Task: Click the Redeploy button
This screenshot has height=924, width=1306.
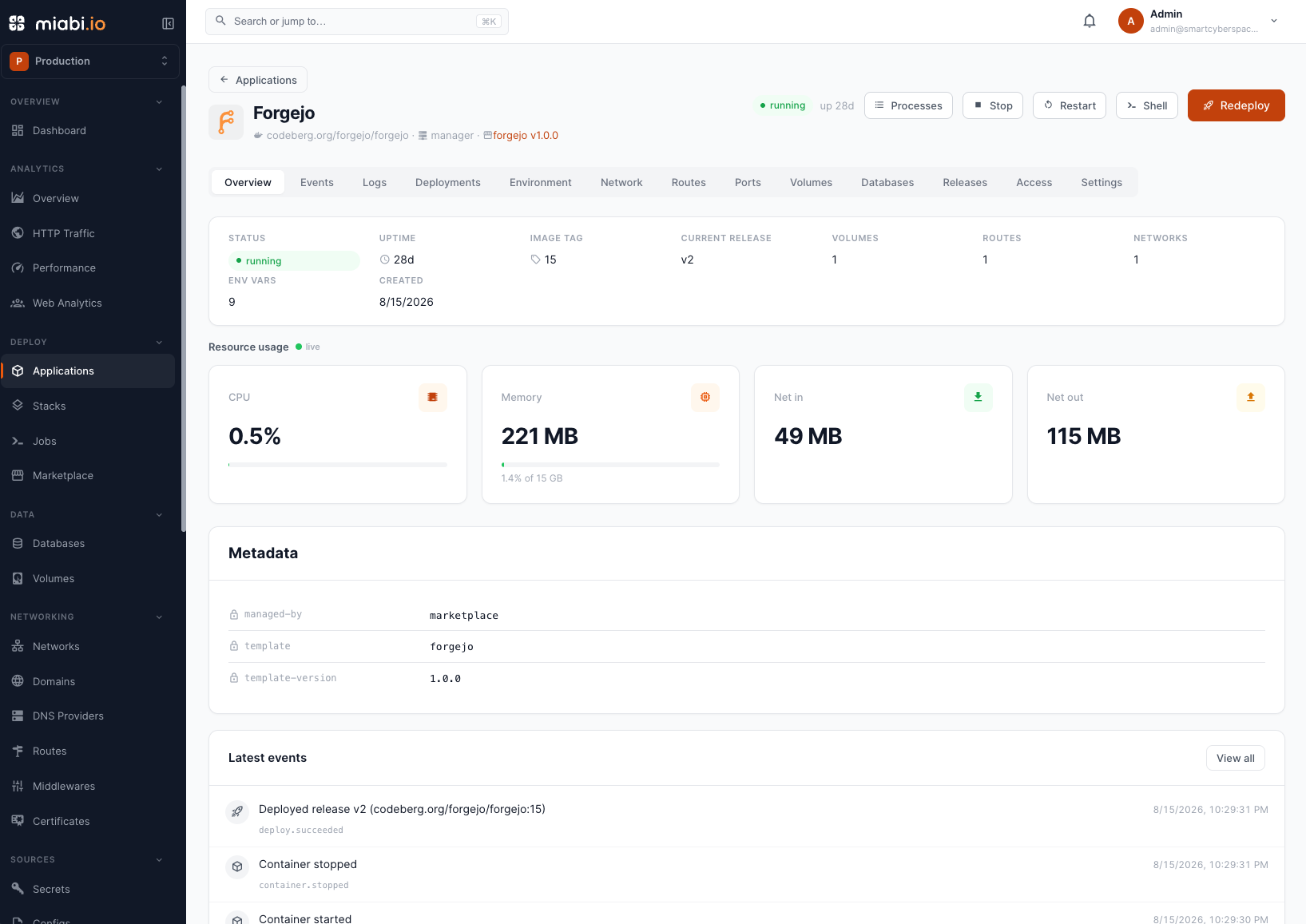Action: click(1236, 105)
